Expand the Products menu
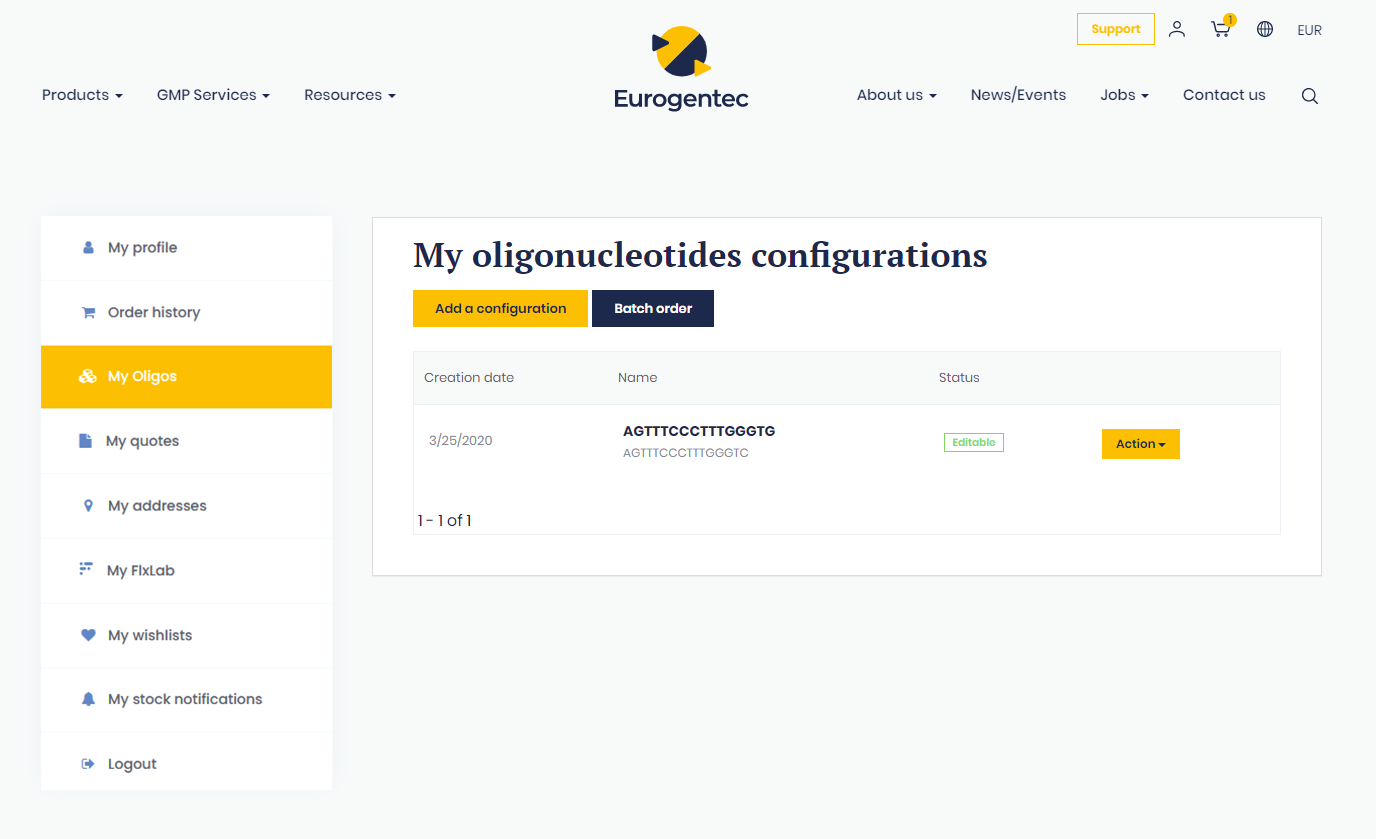Screen dimensions: 1376x839 82,95
